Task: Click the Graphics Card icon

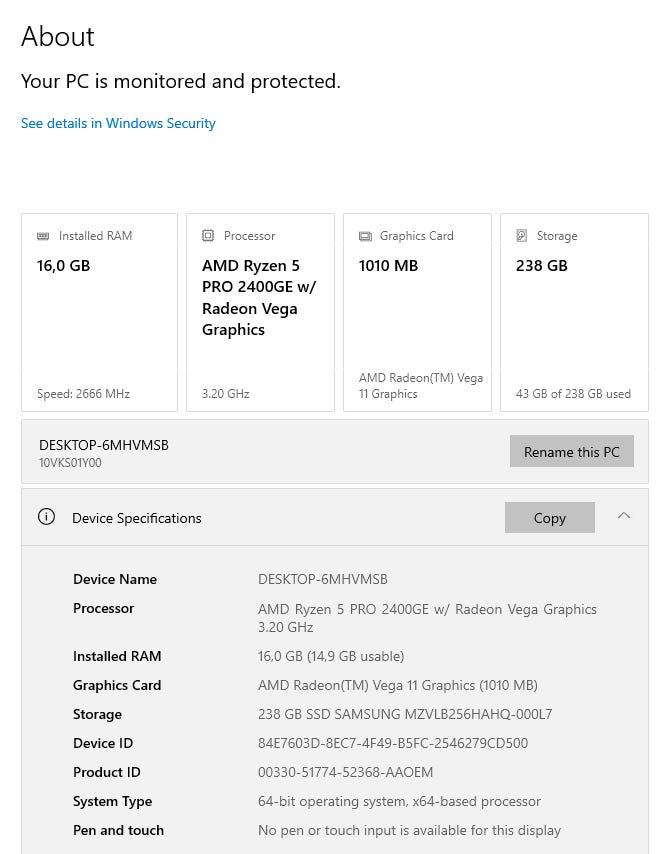Action: click(365, 236)
